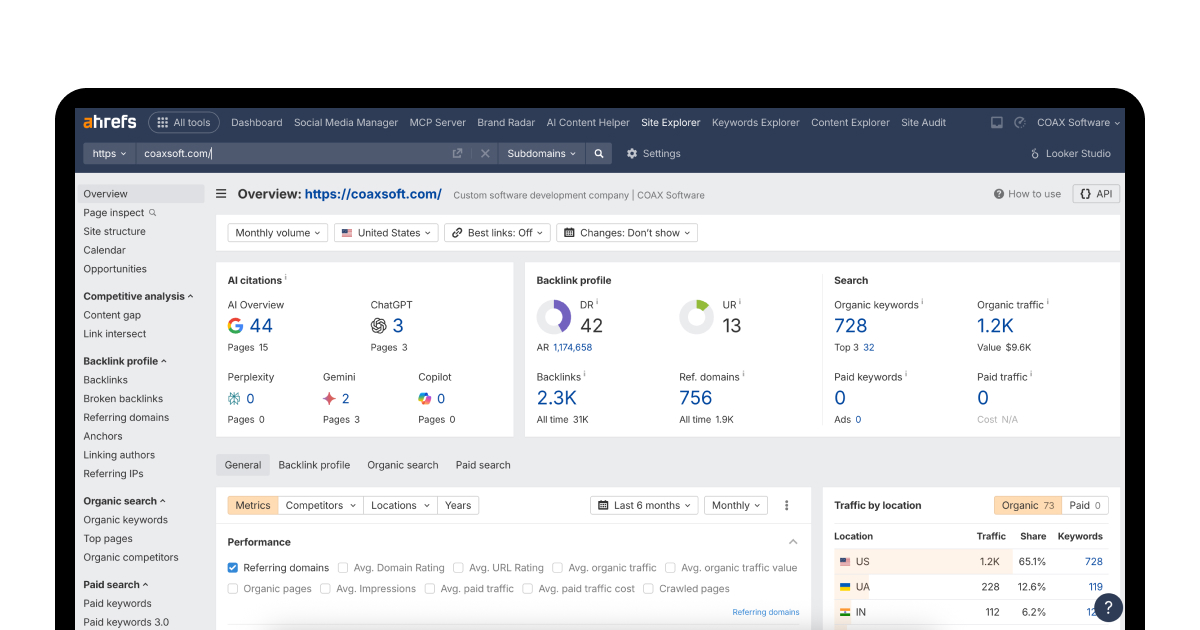Viewport: 1200px width, 630px height.
Task: Open Keywords Explorer in top menu
Action: (x=756, y=122)
